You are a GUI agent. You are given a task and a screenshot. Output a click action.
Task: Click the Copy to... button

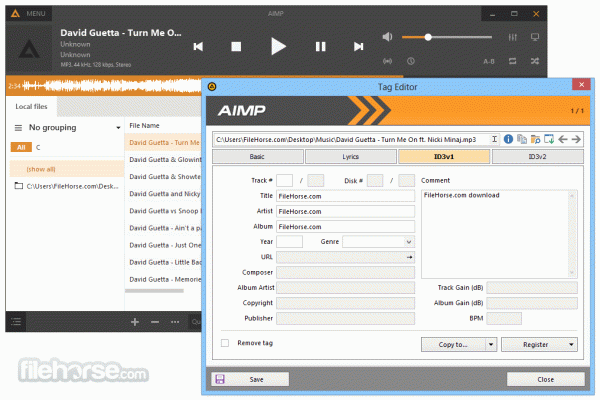coord(453,344)
